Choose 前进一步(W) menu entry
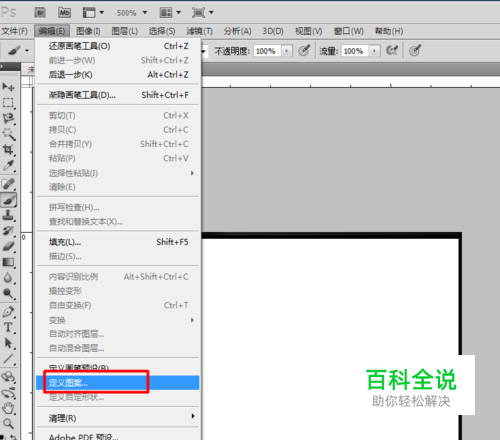 click(118, 60)
